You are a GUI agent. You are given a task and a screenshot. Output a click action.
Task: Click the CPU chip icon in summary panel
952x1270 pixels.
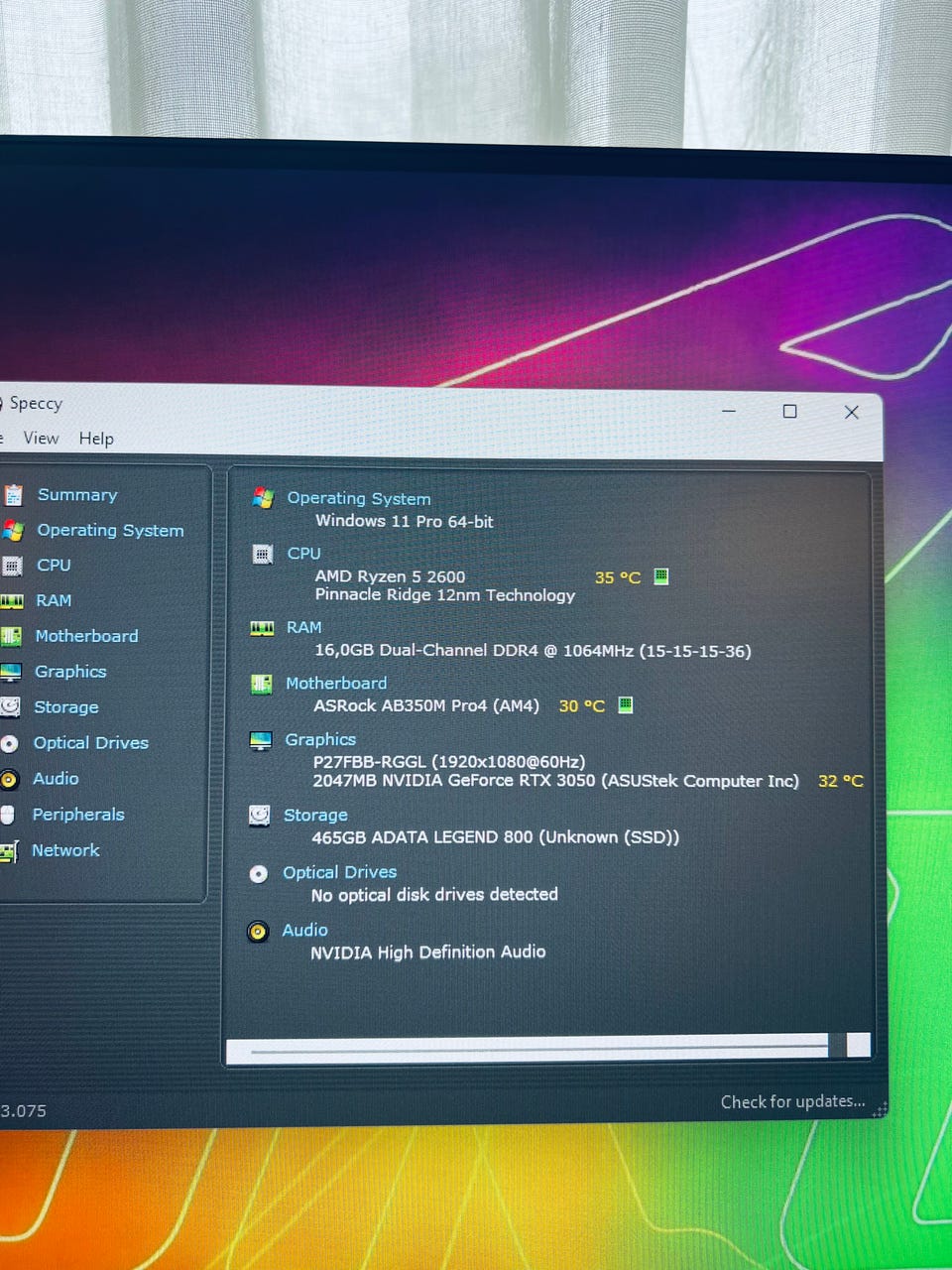262,554
